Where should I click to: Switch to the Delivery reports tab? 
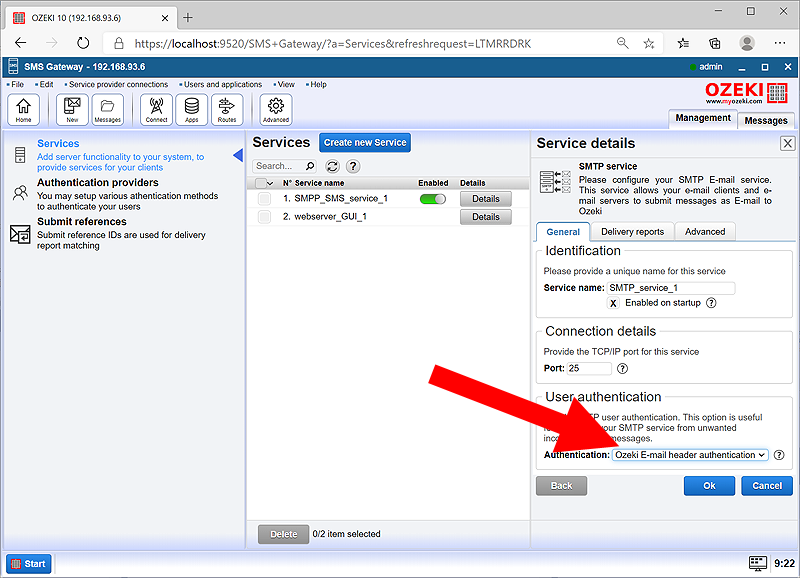pyautogui.click(x=632, y=232)
